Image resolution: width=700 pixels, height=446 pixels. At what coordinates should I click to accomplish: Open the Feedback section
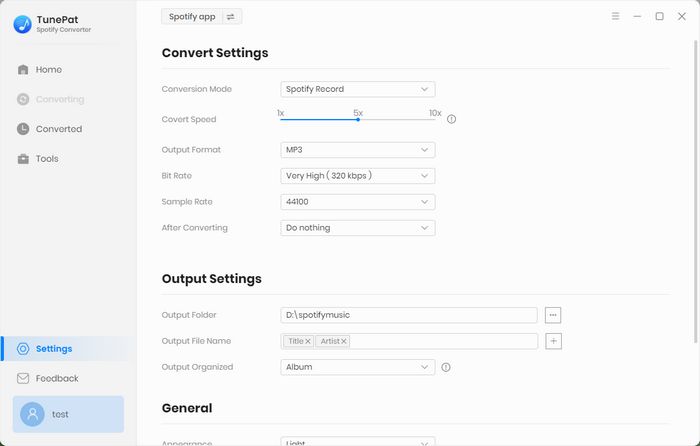coord(57,379)
